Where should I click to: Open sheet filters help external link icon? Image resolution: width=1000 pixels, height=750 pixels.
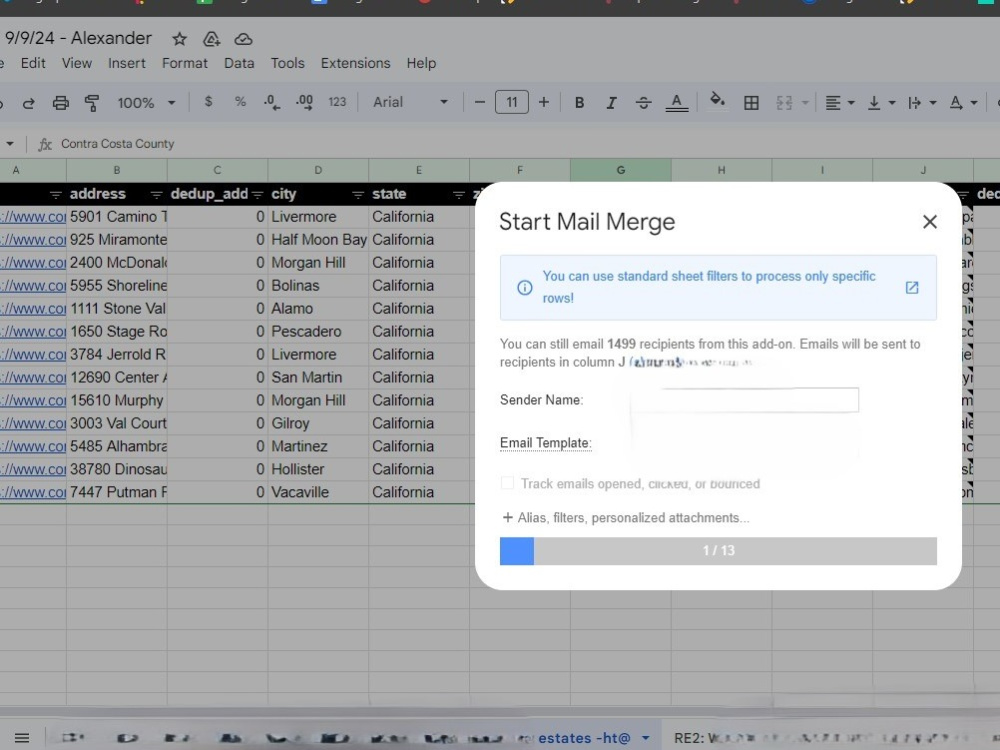[912, 288]
